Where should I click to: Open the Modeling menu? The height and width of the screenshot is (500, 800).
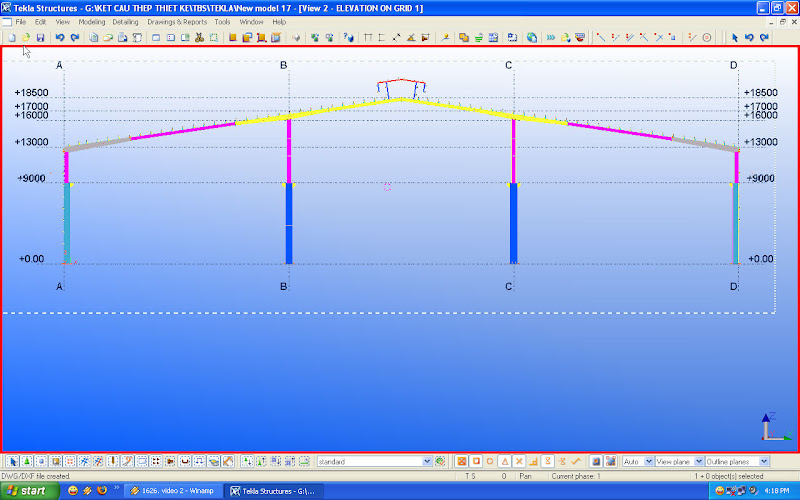coord(91,21)
